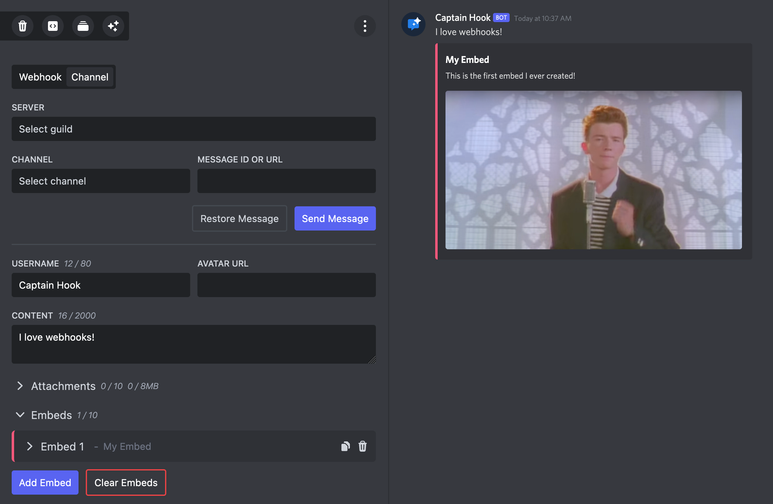
Task: Expand Embed 1 chevron
Action: tap(30, 446)
